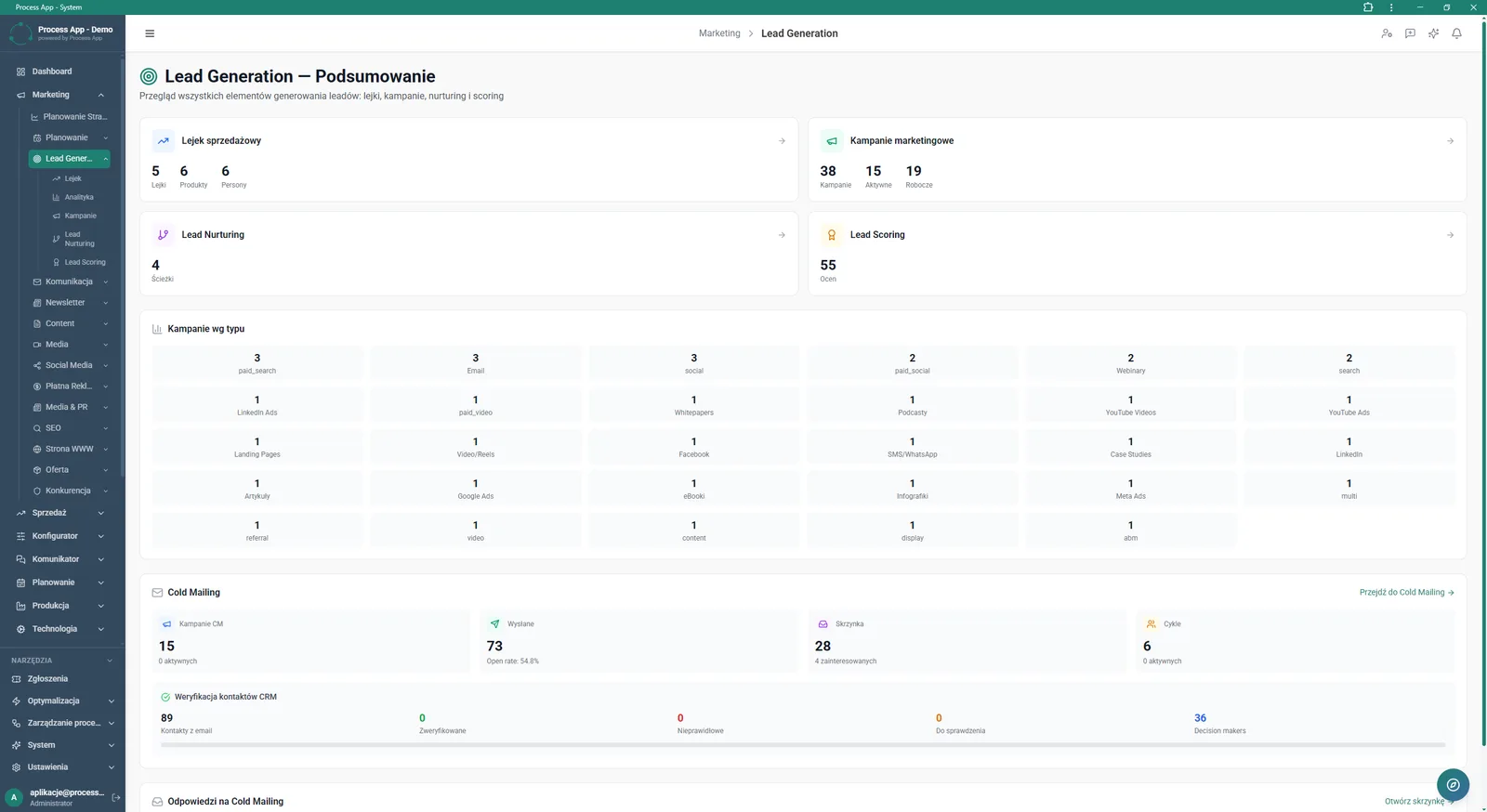Expand the Komunikacja sidebar submenu
This screenshot has height=812, width=1487.
pos(105,282)
